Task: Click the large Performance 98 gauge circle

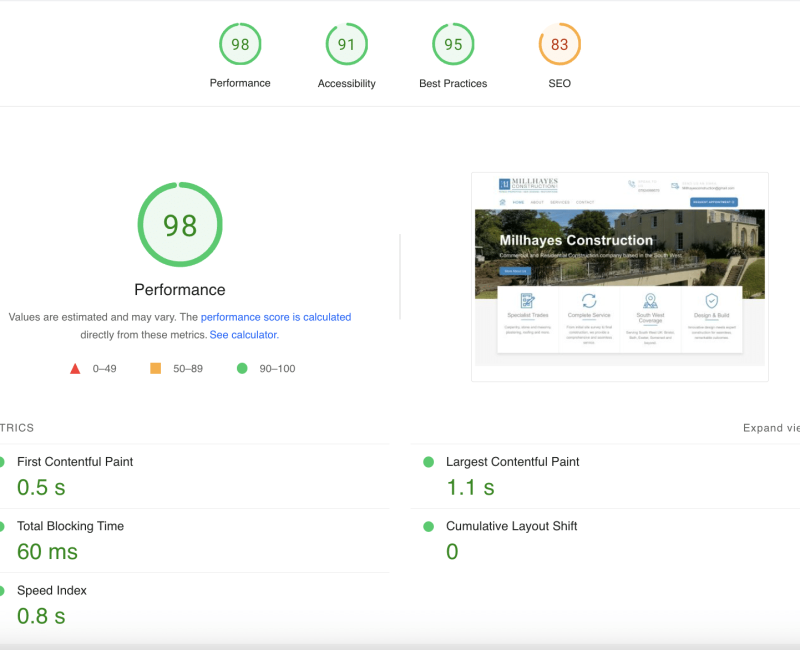Action: 180,225
